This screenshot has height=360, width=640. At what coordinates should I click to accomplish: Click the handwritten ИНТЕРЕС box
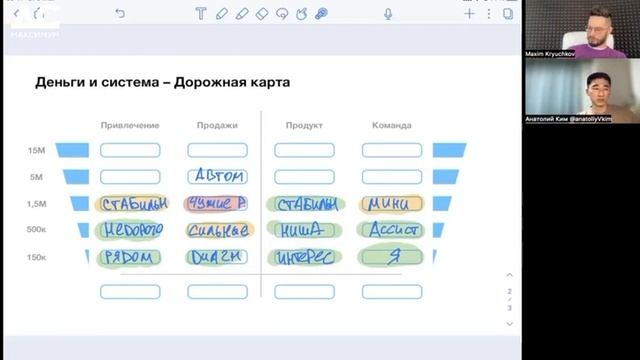point(304,258)
